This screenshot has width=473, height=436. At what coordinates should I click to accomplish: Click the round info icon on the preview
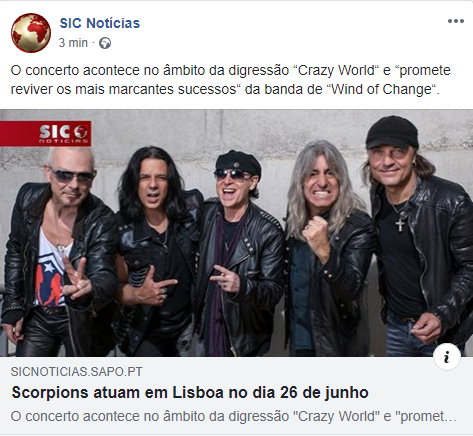click(447, 357)
